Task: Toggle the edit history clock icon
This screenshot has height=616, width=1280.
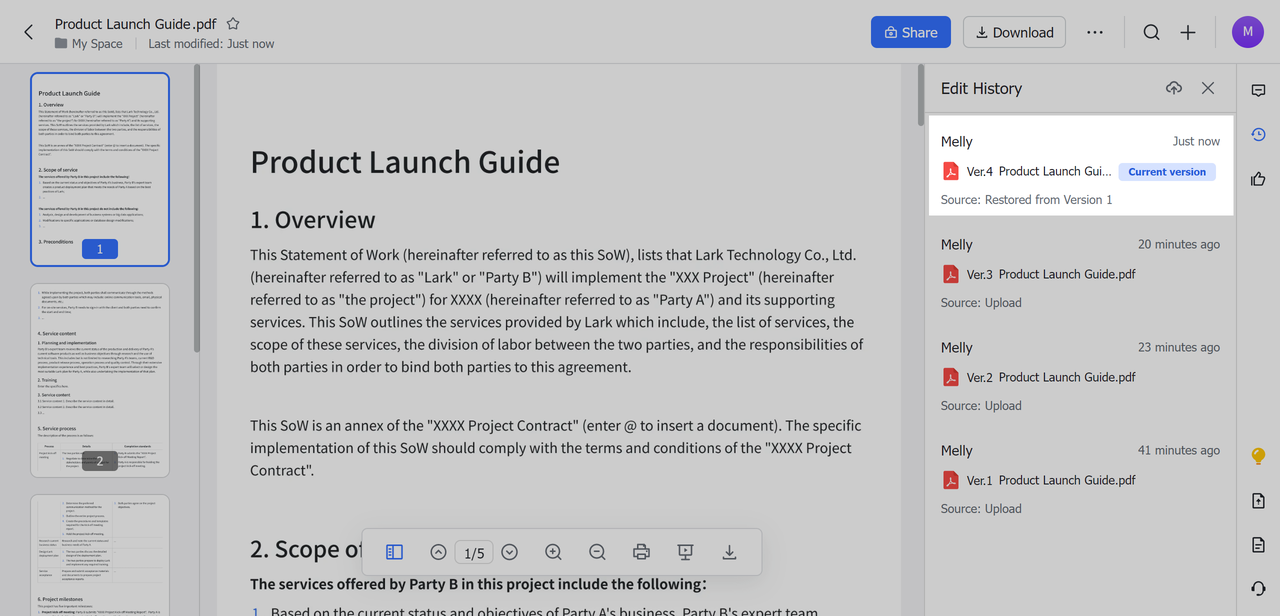Action: (1258, 134)
